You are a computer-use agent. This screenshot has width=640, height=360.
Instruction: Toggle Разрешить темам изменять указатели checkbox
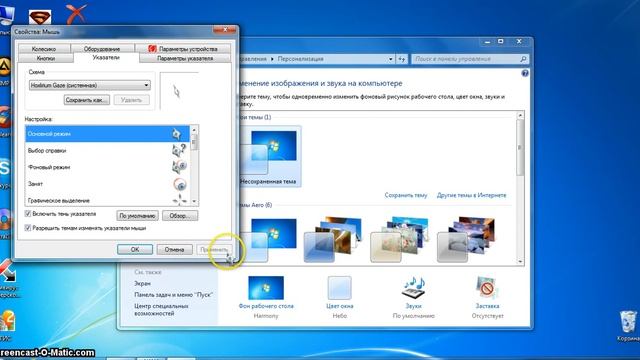pos(28,228)
